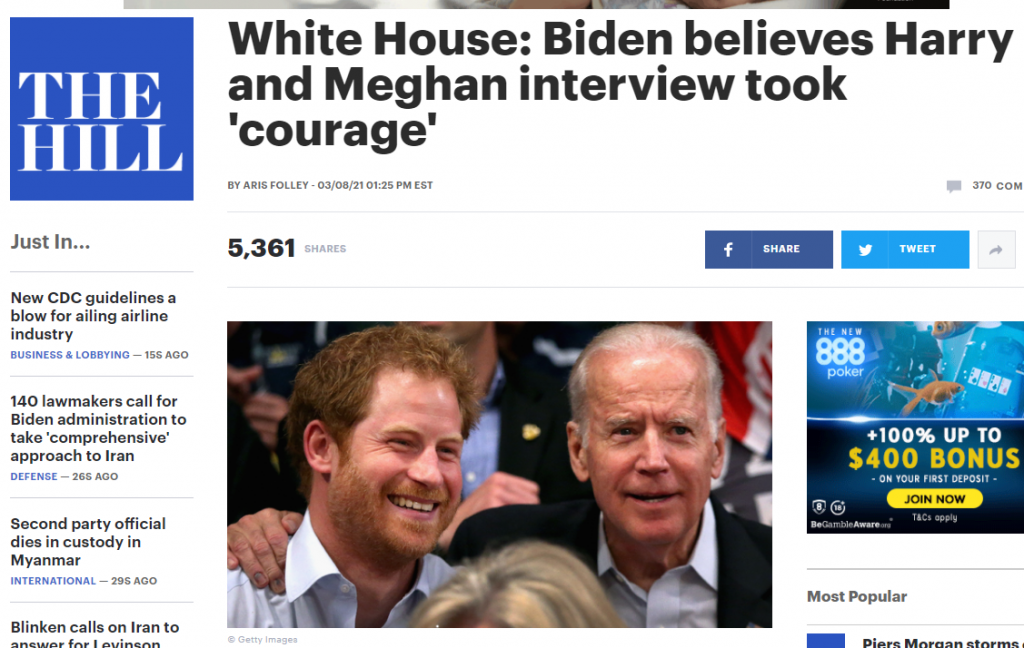Open the 140 lawmakers Iran story
This screenshot has width=1024, height=648.
pos(98,429)
